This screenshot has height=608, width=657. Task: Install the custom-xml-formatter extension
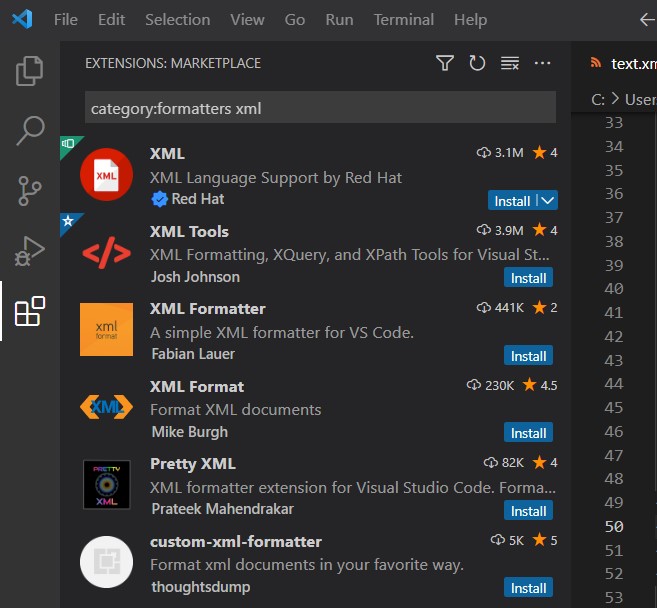coord(528,588)
